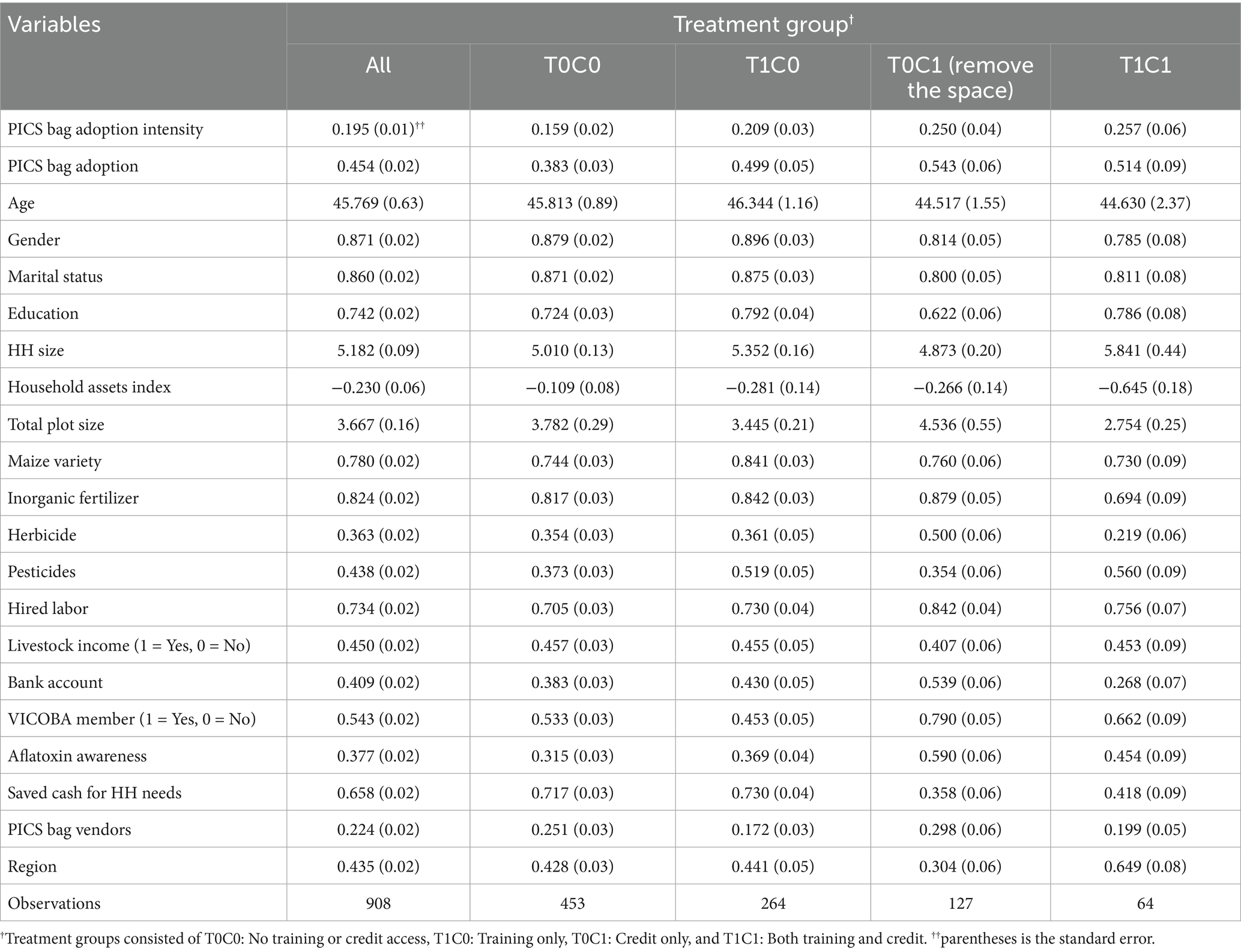Select the Aflatoxin awareness row label
1241x952 pixels.
coord(77,756)
